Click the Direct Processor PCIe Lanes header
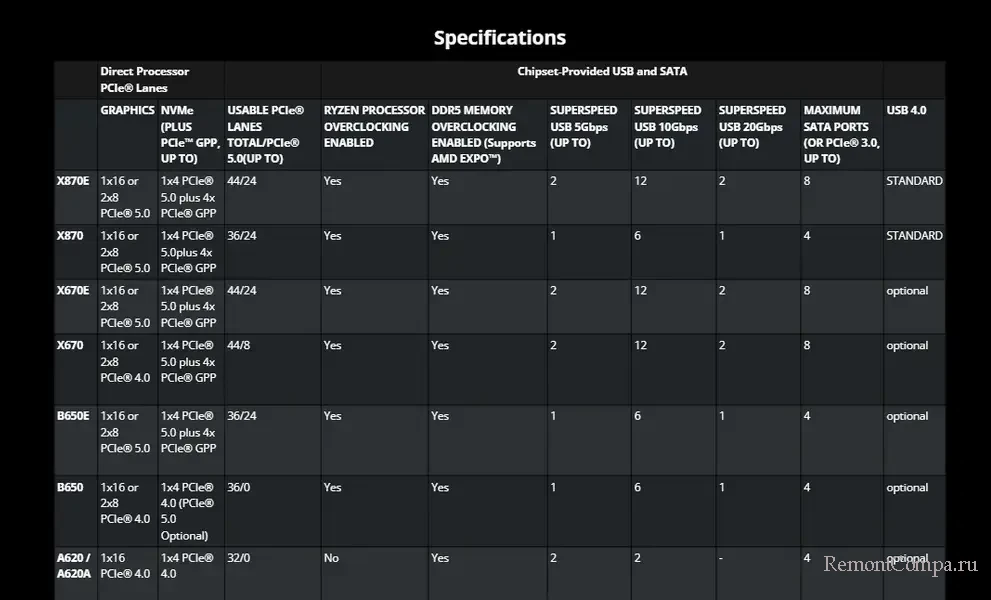This screenshot has height=600, width=991. pos(145,79)
